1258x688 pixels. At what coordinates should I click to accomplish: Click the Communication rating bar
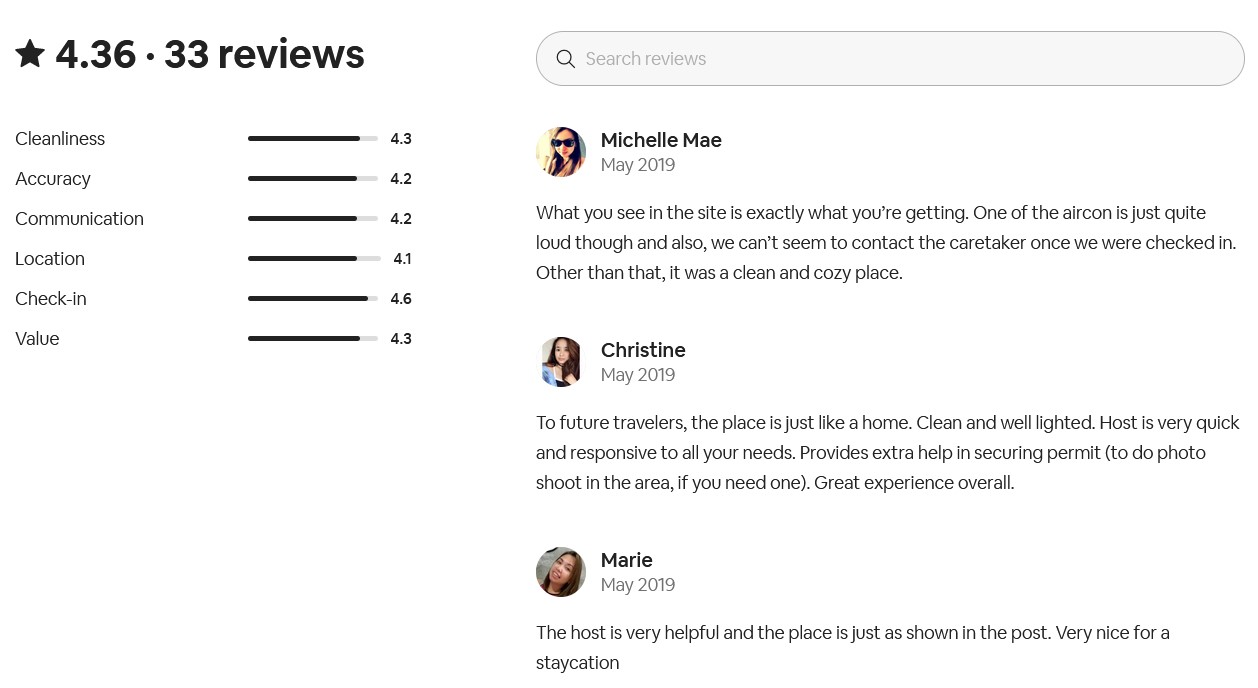[313, 219]
